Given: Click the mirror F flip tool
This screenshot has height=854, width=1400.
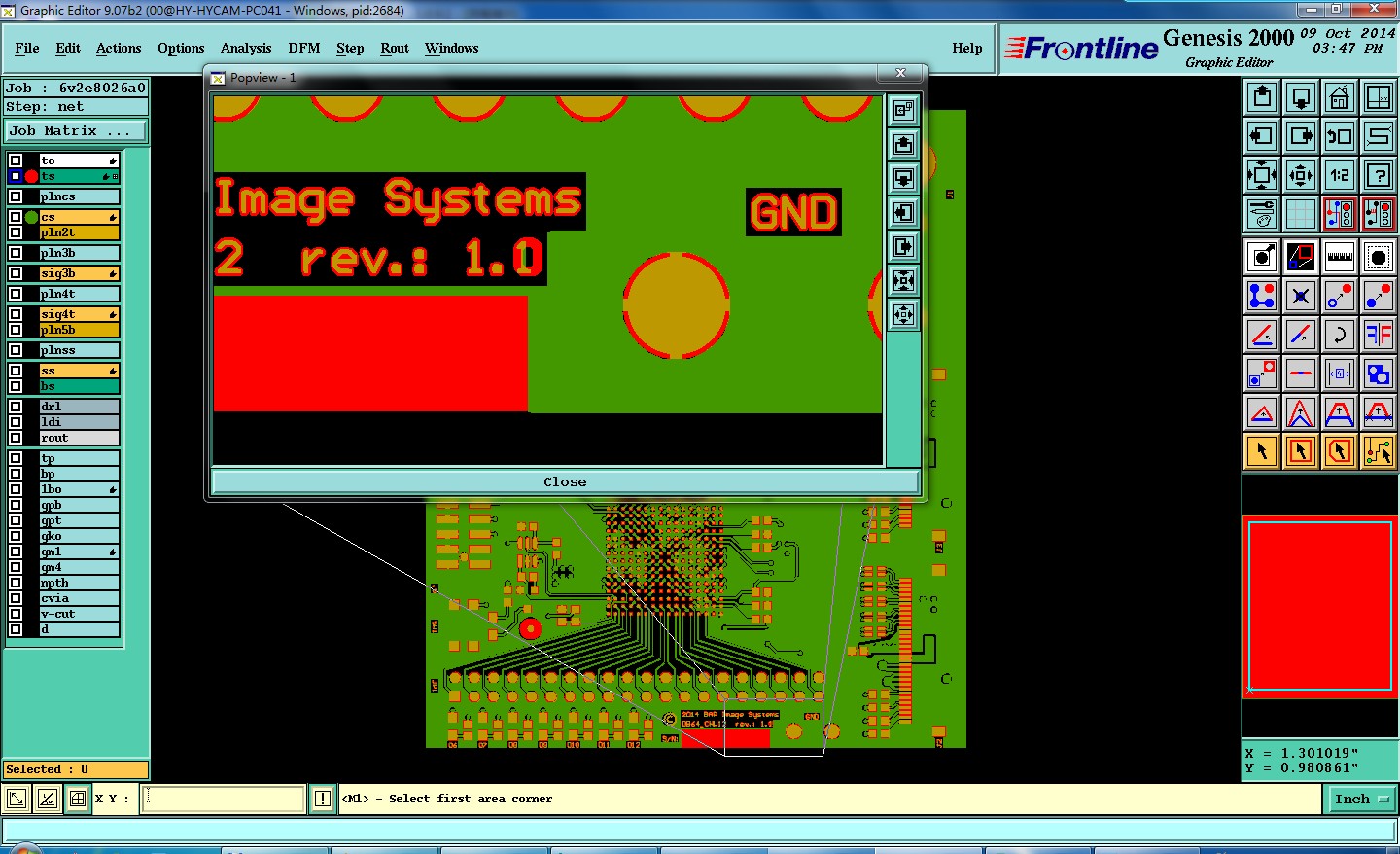Looking at the screenshot, I should [x=1379, y=335].
